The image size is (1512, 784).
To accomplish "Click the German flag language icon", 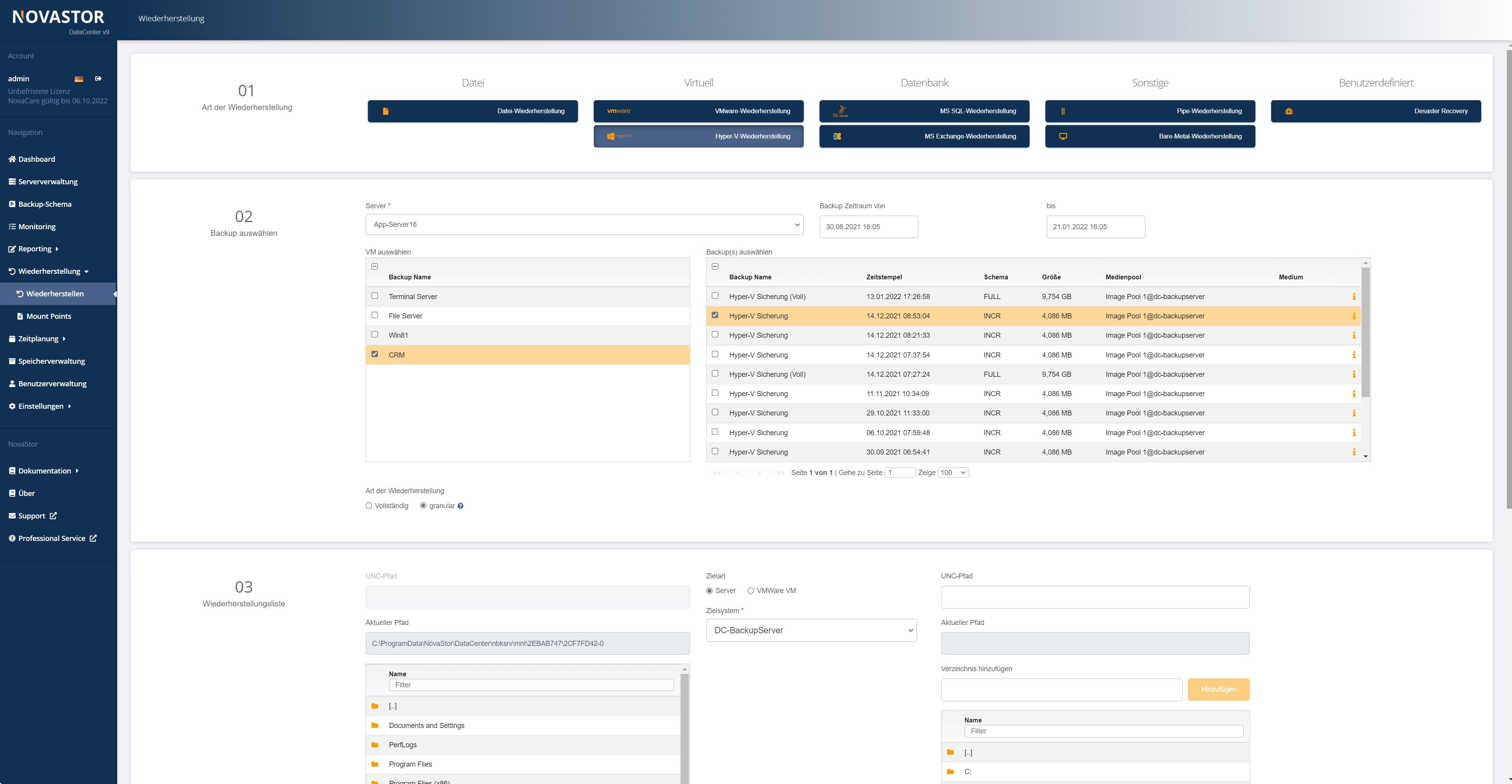I will (79, 79).
